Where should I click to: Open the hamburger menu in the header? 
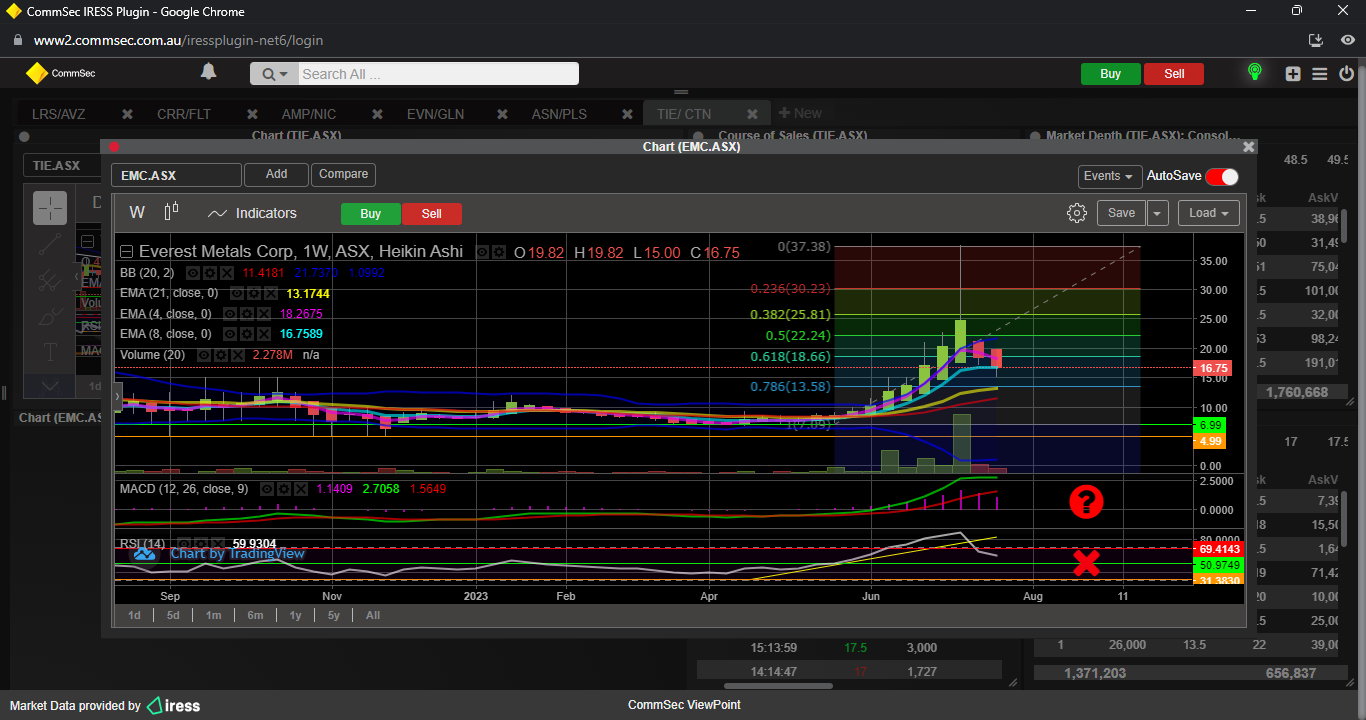[1319, 73]
